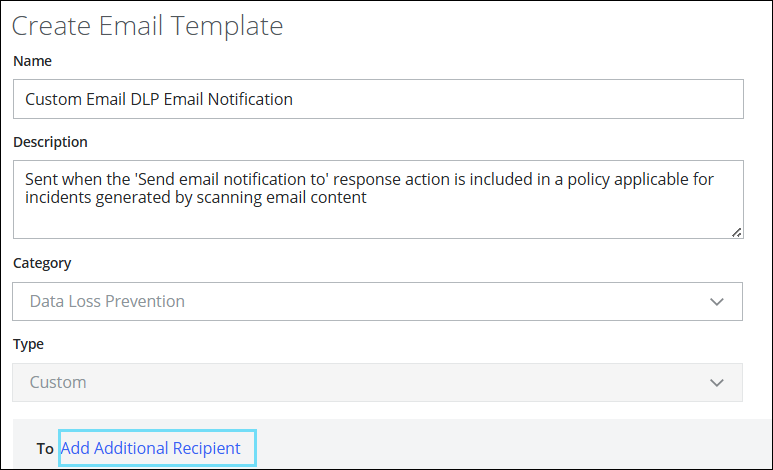Click the Description field label
Screen dimensions: 773x470
50,142
